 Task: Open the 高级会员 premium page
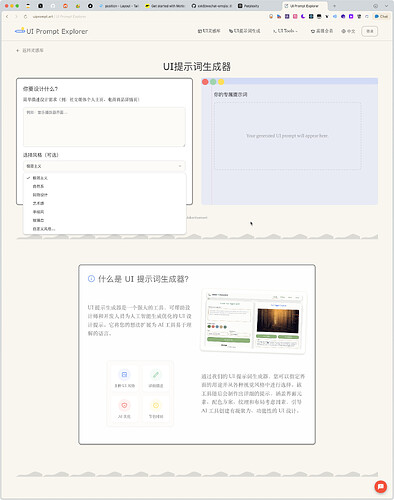[322, 31]
